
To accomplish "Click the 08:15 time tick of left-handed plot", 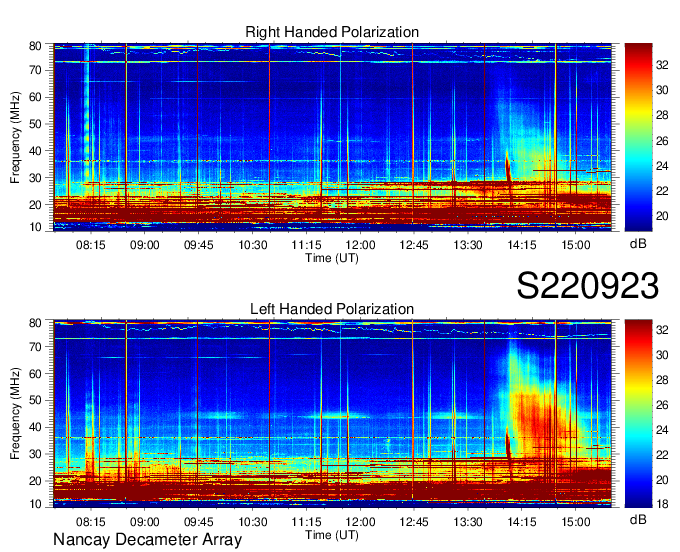I will tap(91, 521).
